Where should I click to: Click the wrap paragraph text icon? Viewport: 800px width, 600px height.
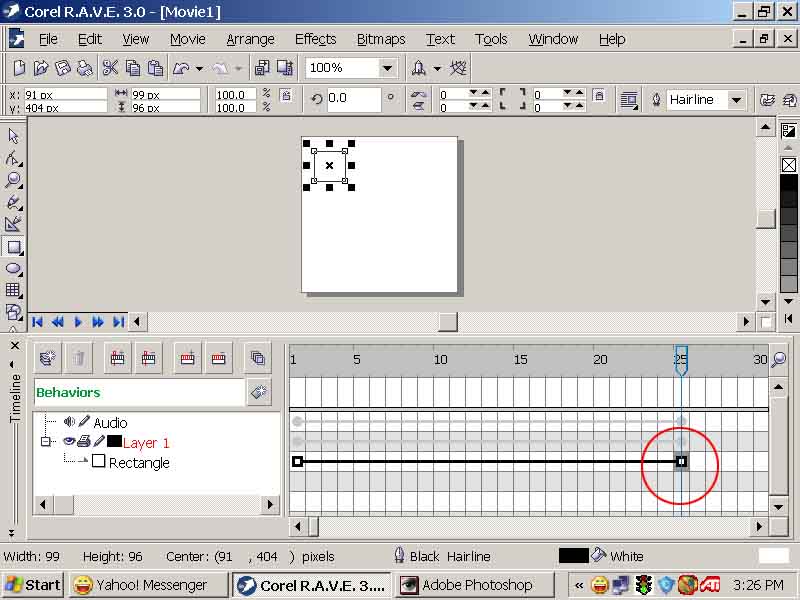click(629, 100)
